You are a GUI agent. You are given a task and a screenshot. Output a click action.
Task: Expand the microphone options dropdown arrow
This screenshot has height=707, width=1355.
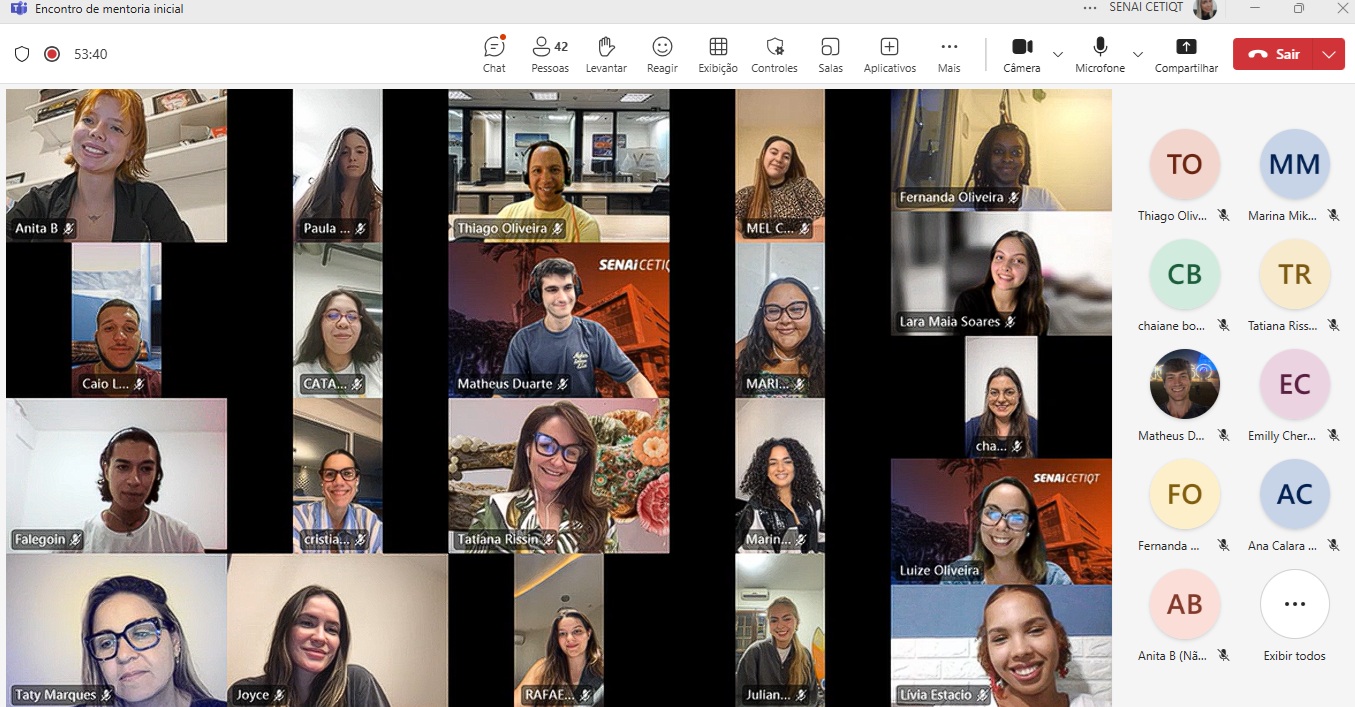pyautogui.click(x=1138, y=54)
